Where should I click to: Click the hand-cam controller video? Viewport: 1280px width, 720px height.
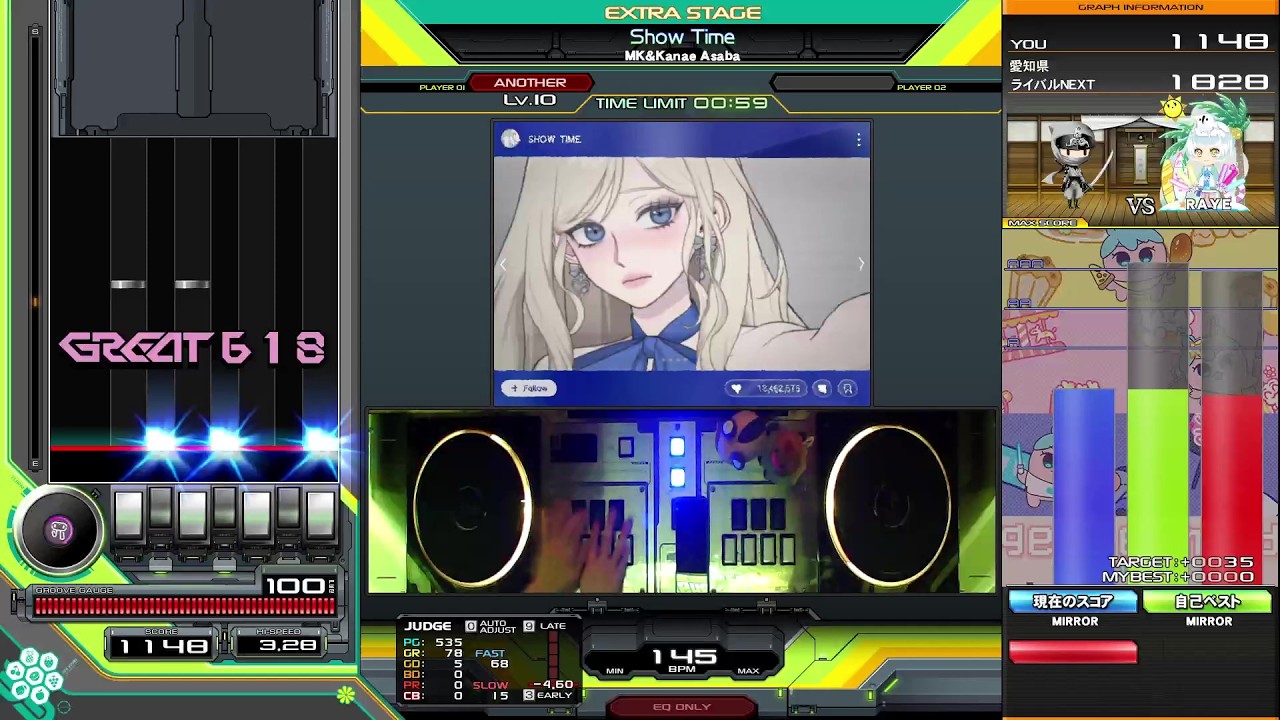point(682,501)
